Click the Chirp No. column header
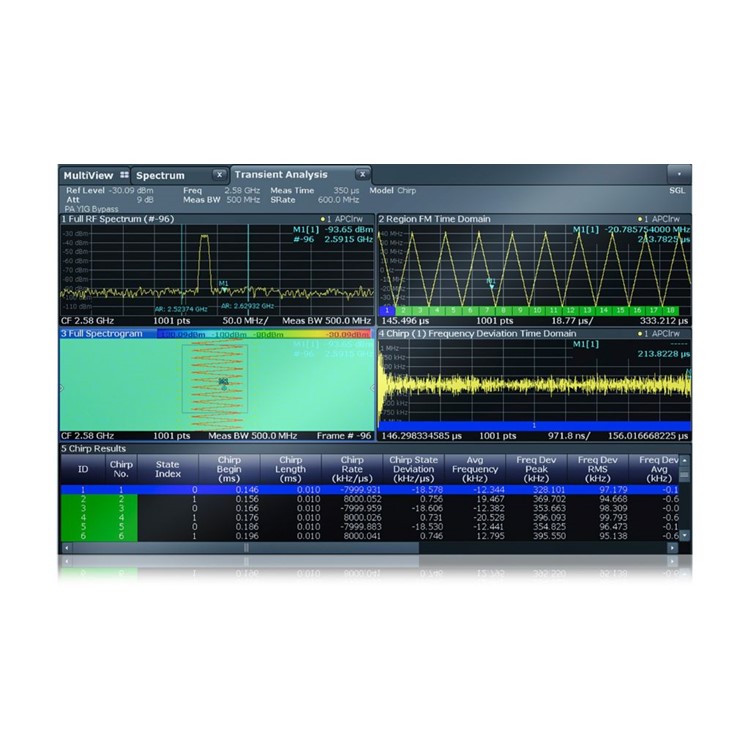The width and height of the screenshot is (750, 750). 121,469
